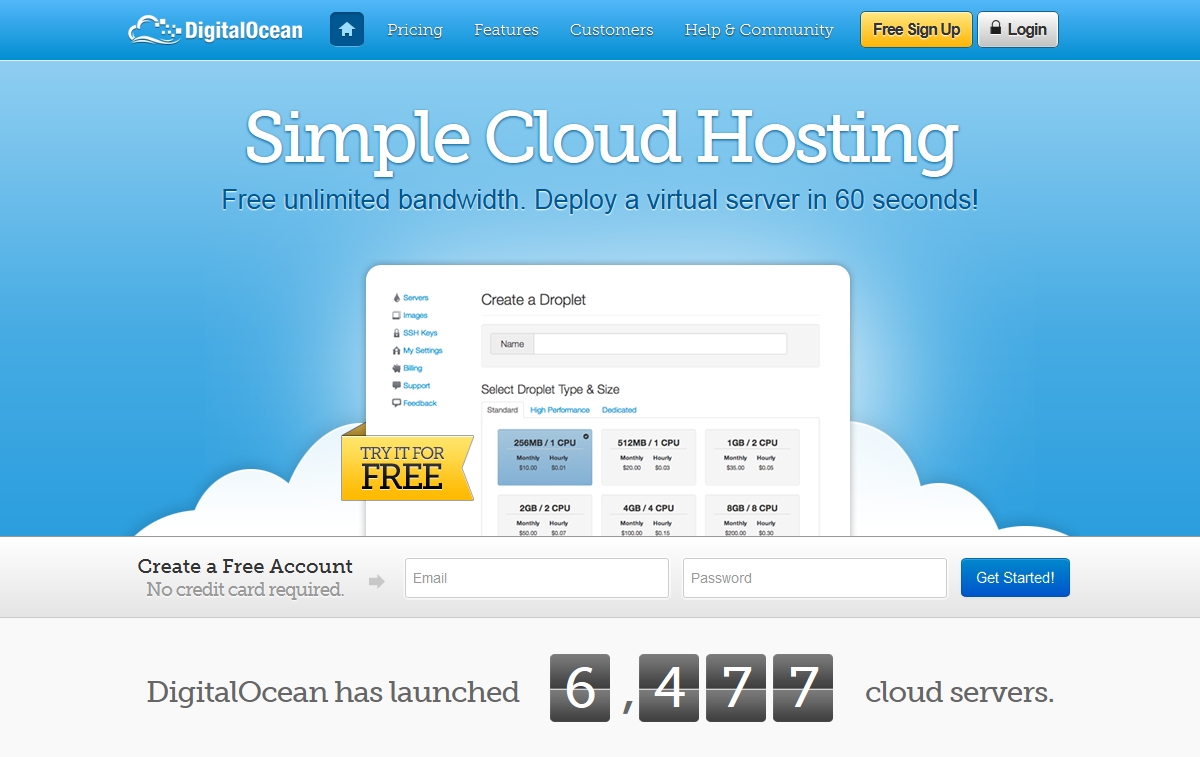This screenshot has width=1200, height=757.
Task: Open My Settings in the preview sidebar
Action: pyautogui.click(x=418, y=351)
